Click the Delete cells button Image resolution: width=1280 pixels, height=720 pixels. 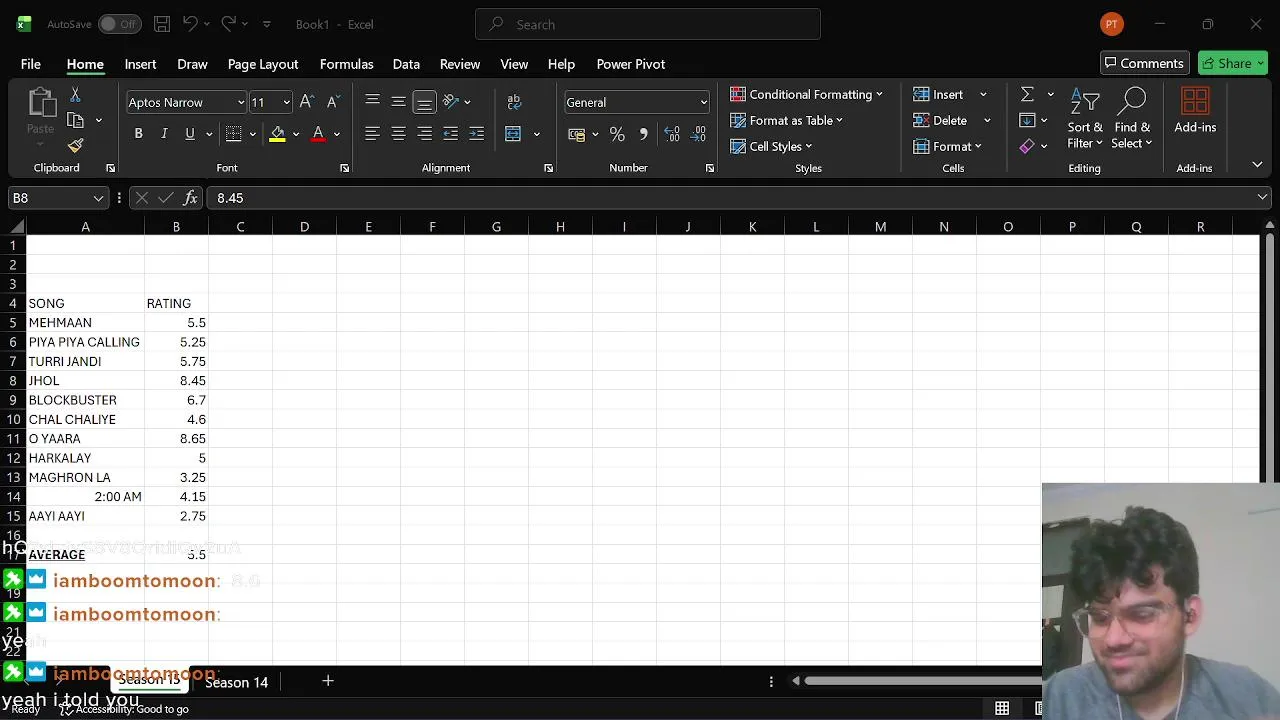tap(942, 120)
